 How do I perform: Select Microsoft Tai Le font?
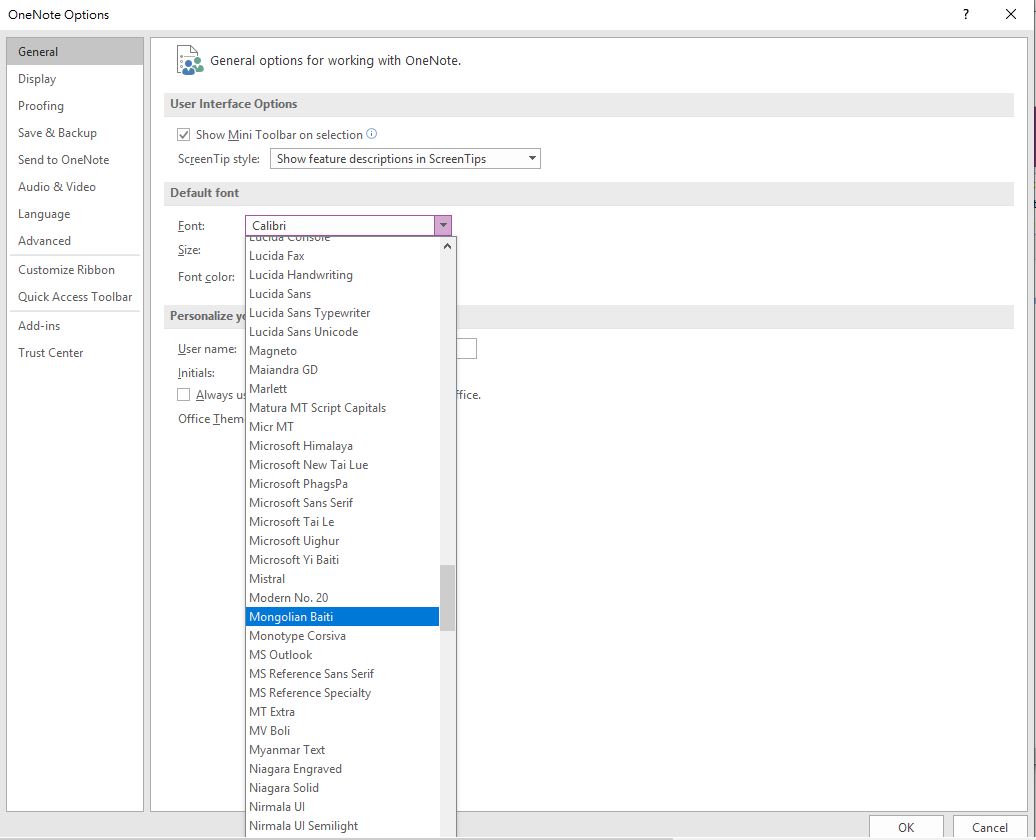coord(342,522)
